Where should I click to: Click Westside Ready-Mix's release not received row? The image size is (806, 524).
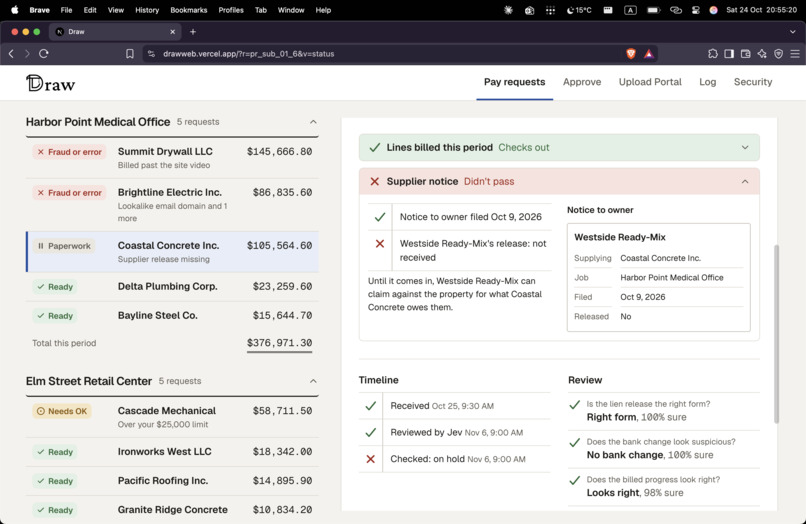coord(460,250)
